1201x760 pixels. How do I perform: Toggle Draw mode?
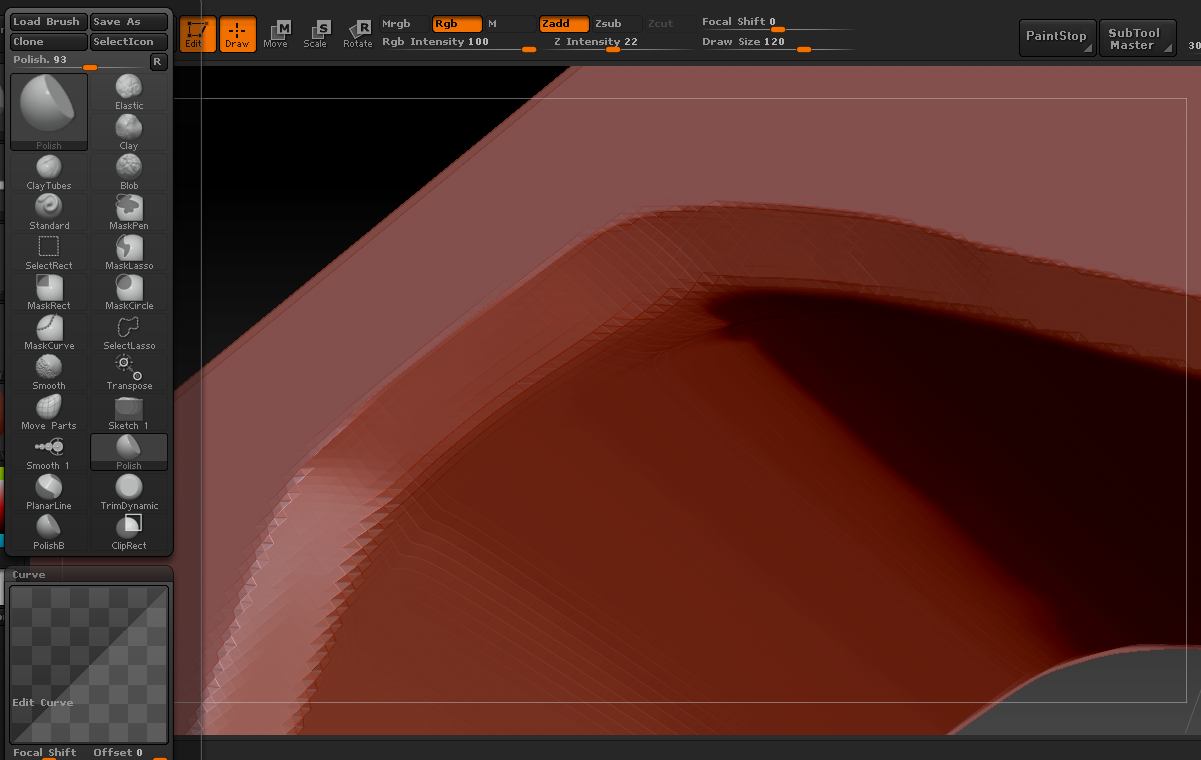click(x=237, y=33)
